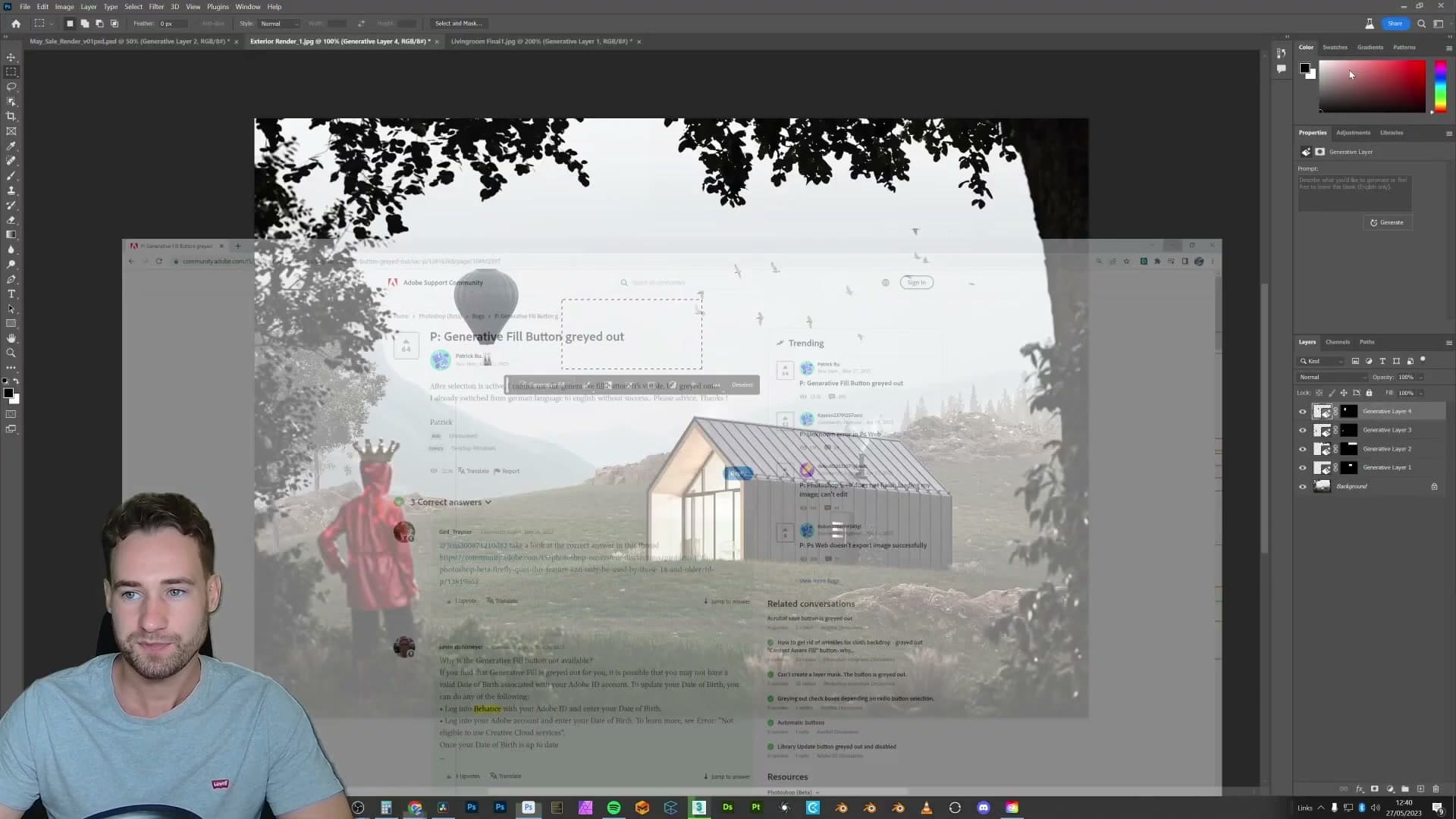Open the Edit Toolbar ellipsis menu
1456x819 pixels.
click(x=11, y=367)
